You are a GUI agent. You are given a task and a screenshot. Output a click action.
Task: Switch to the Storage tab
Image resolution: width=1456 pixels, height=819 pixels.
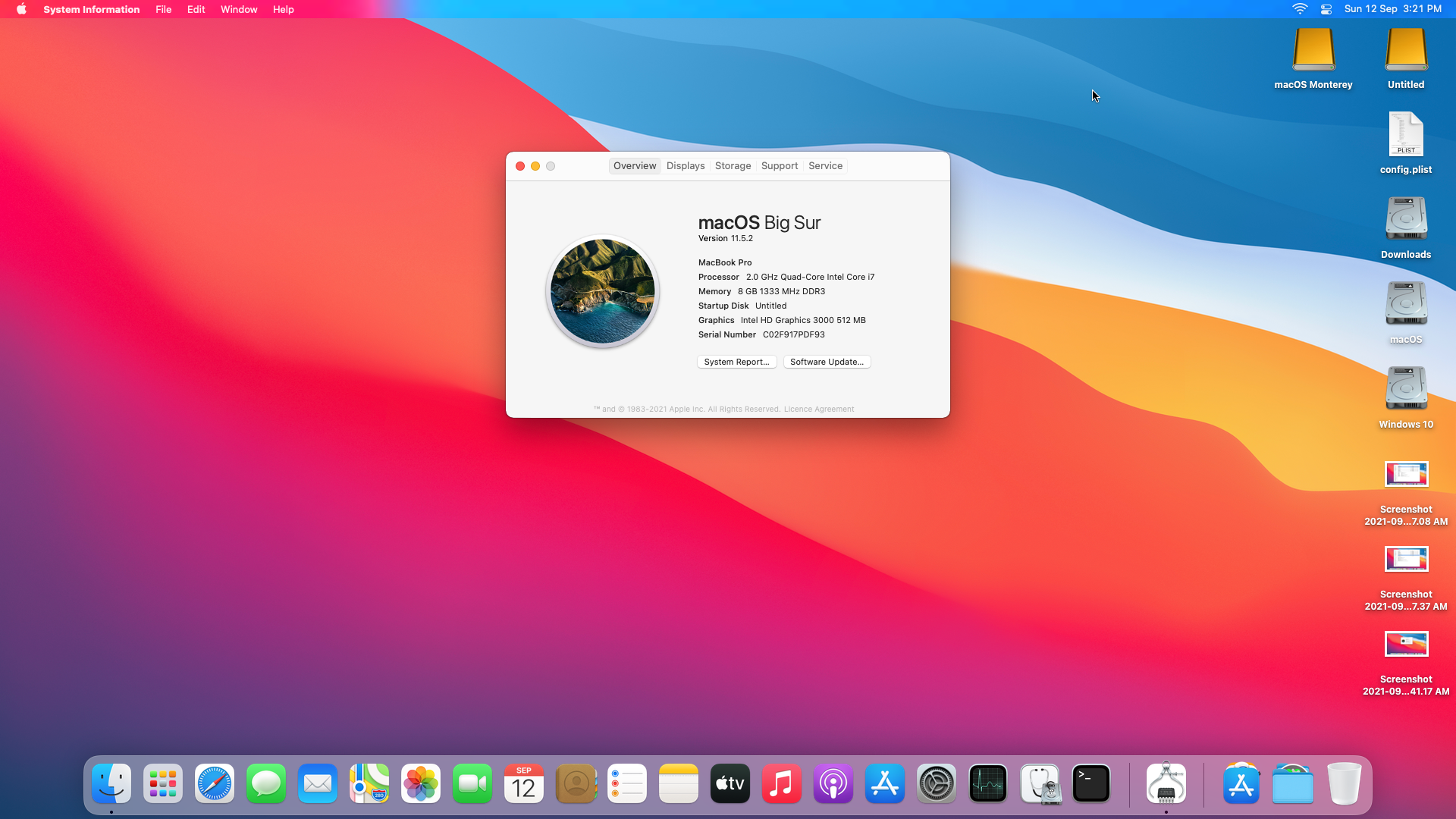coord(733,165)
